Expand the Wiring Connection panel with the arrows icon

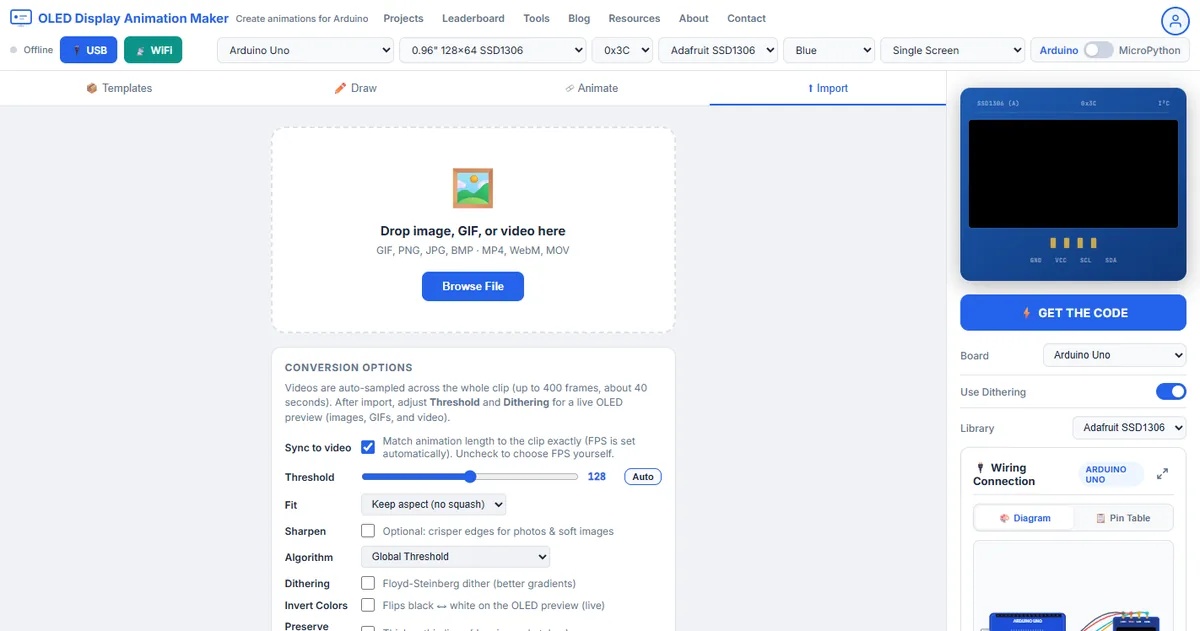[x=1162, y=474]
